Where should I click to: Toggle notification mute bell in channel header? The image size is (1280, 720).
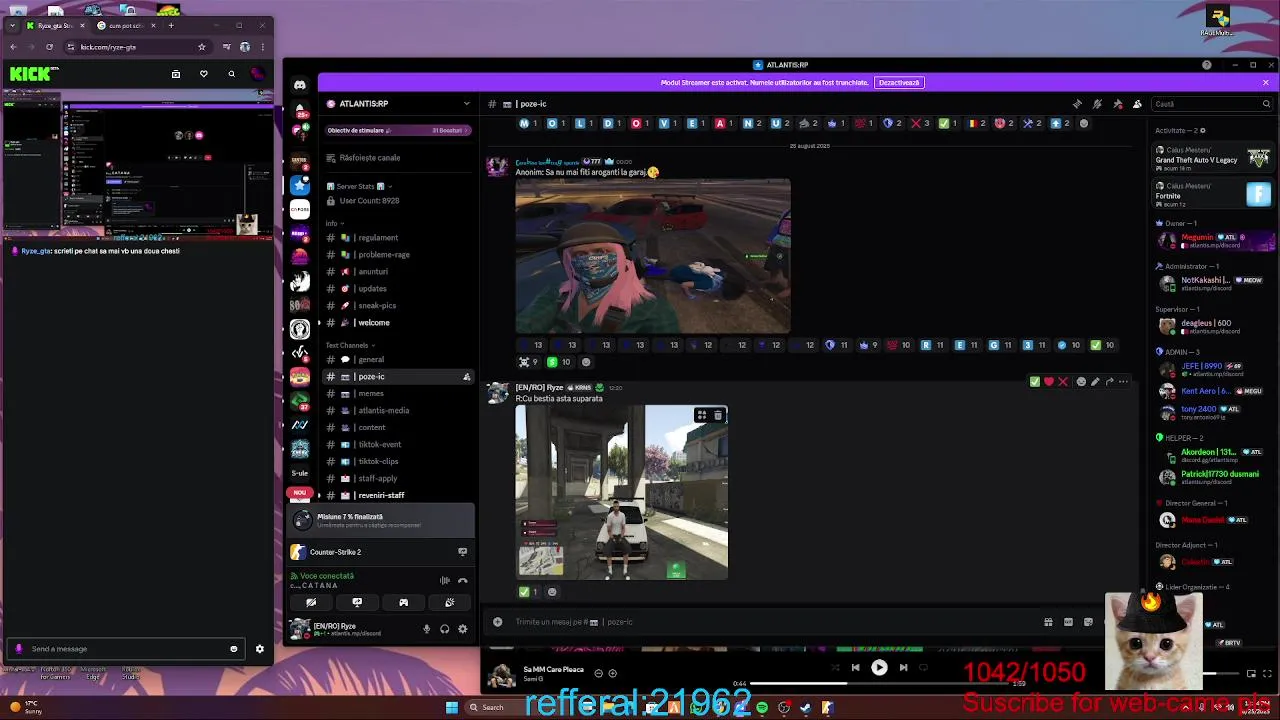tap(1097, 104)
